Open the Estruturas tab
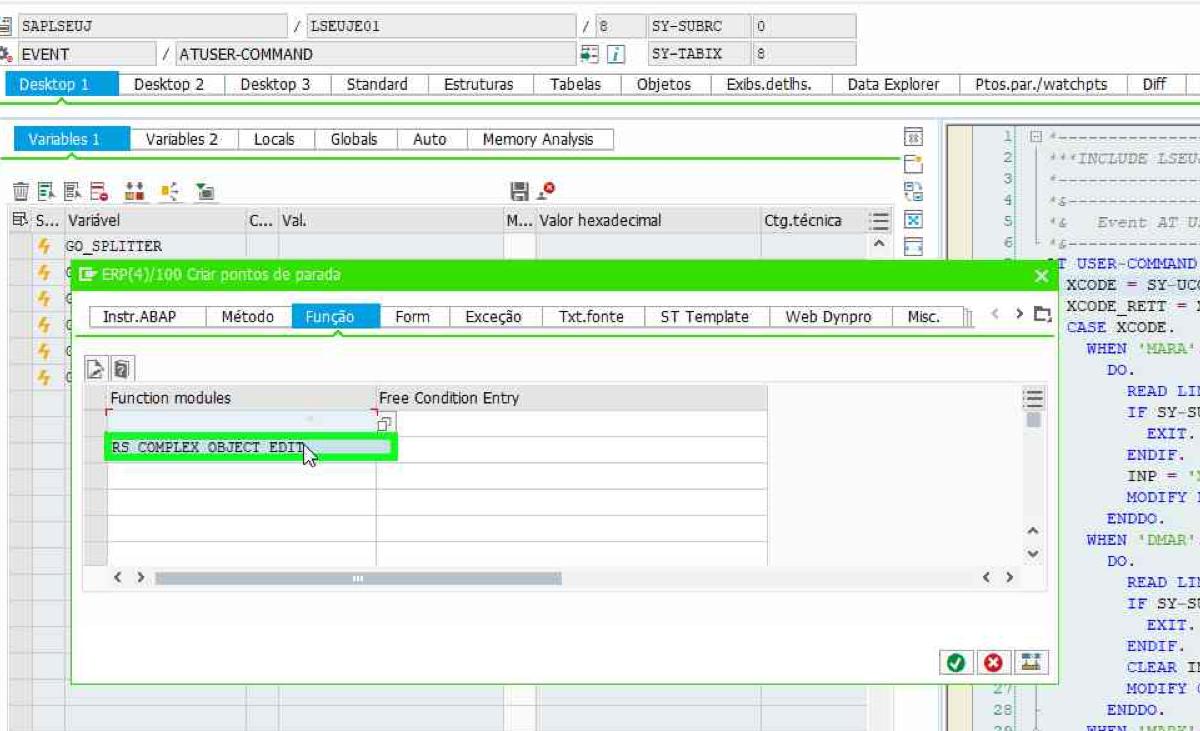 [479, 84]
